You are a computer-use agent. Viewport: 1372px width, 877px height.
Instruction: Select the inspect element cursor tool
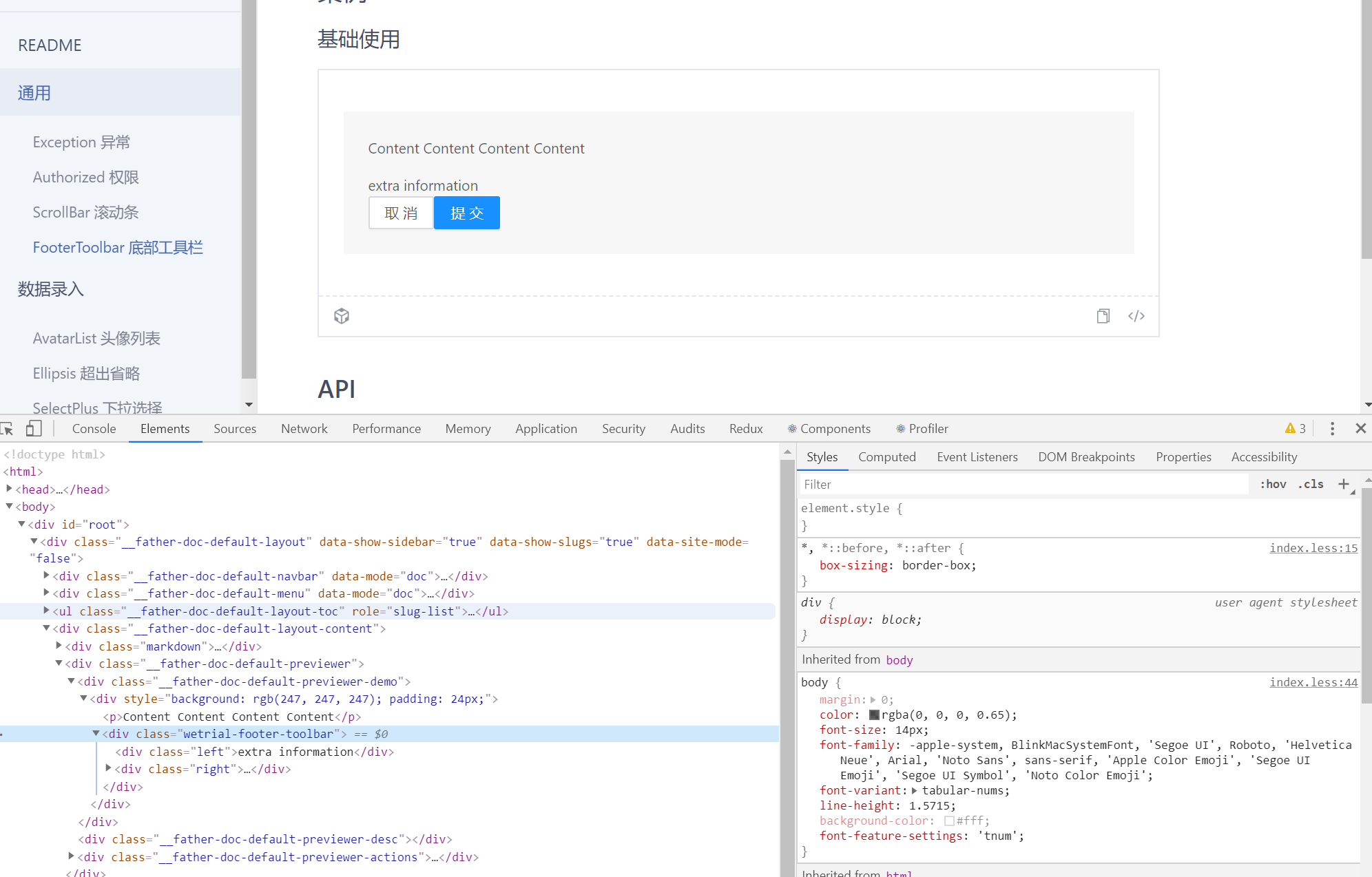click(8, 428)
